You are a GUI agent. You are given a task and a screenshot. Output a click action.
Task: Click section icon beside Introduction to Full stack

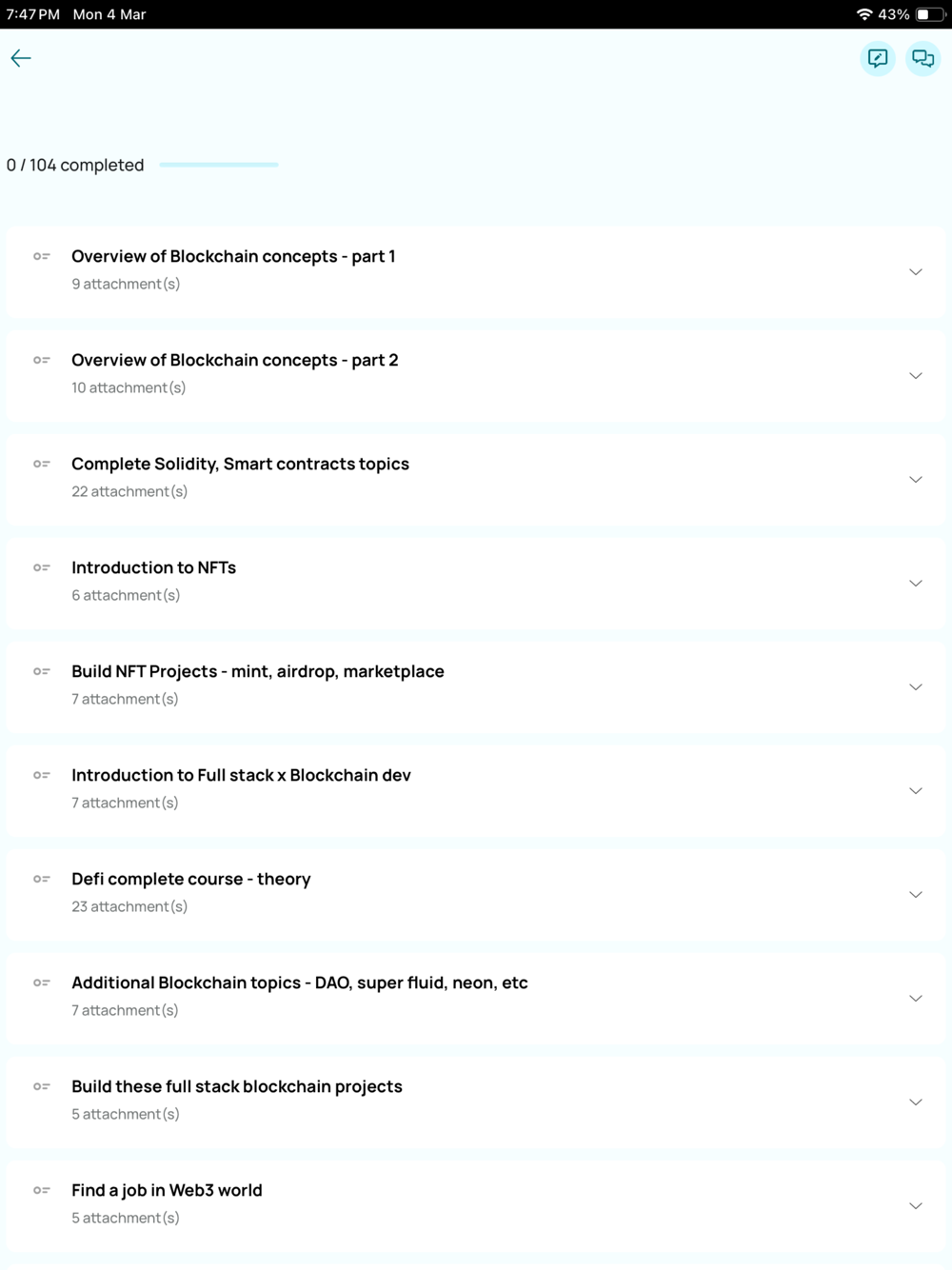coord(42,775)
